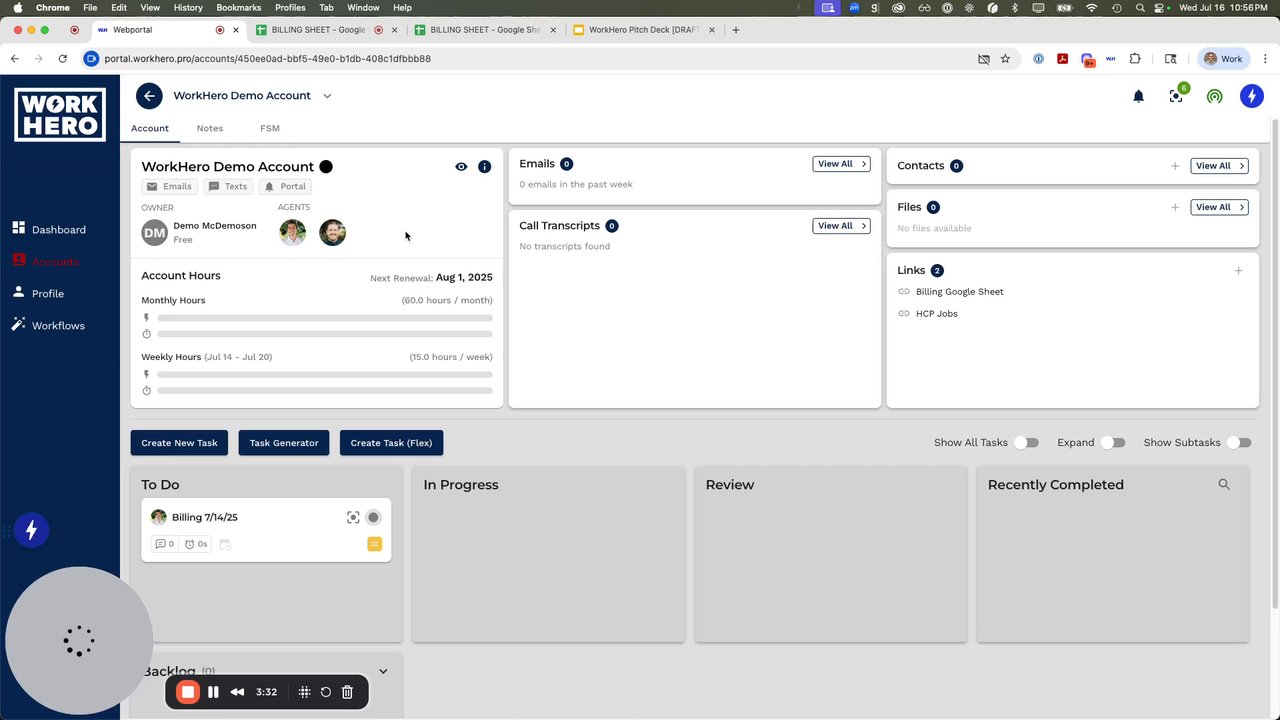Image resolution: width=1280 pixels, height=720 pixels.
Task: View all Emails
Action: [x=841, y=164]
